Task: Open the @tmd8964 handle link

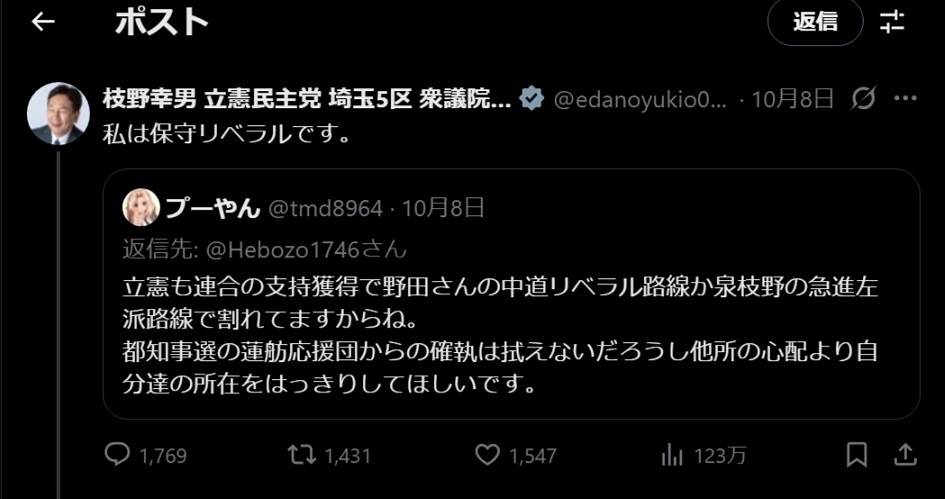Action: coord(325,209)
